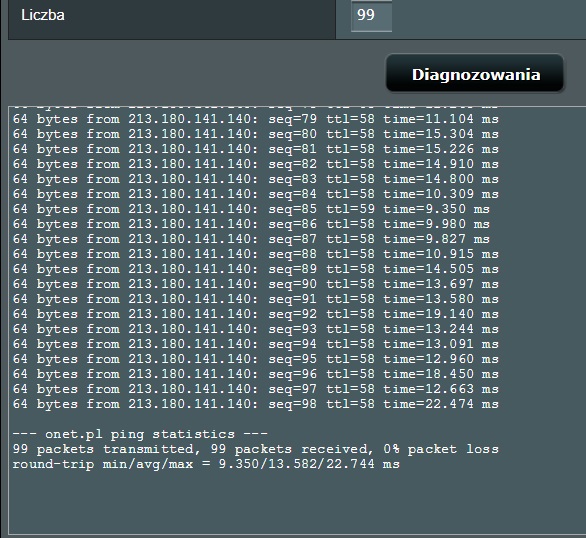Select the output line with seq=80
Screen dimensions: 586x538
click(x=256, y=134)
